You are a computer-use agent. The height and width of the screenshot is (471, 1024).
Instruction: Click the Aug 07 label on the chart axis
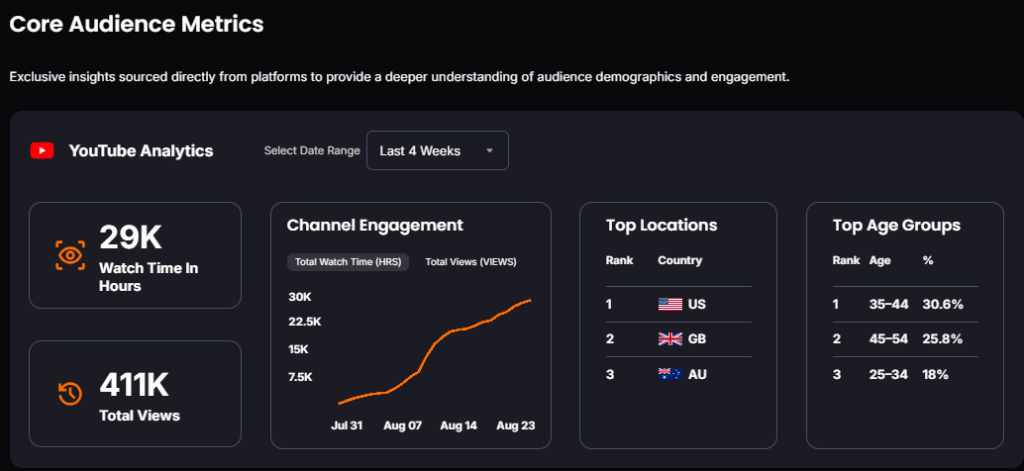[403, 425]
